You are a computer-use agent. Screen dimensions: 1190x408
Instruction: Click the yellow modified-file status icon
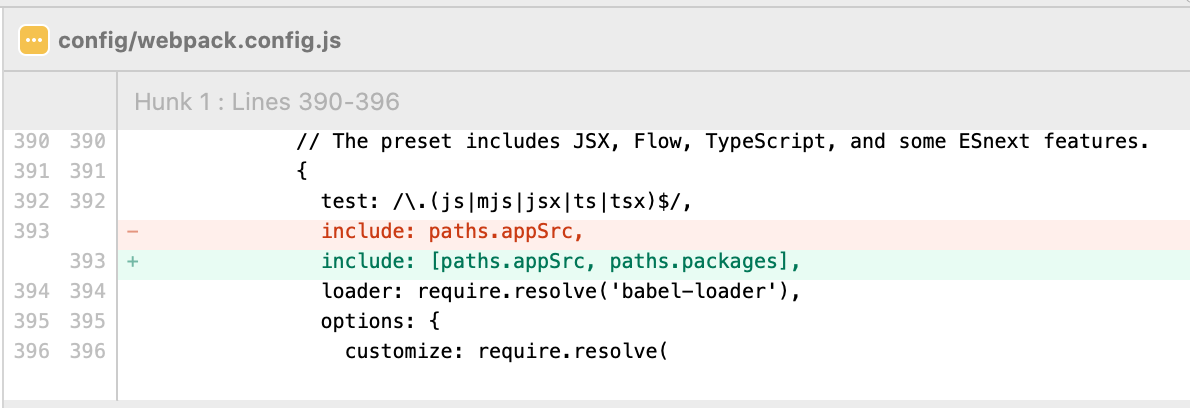point(34,39)
